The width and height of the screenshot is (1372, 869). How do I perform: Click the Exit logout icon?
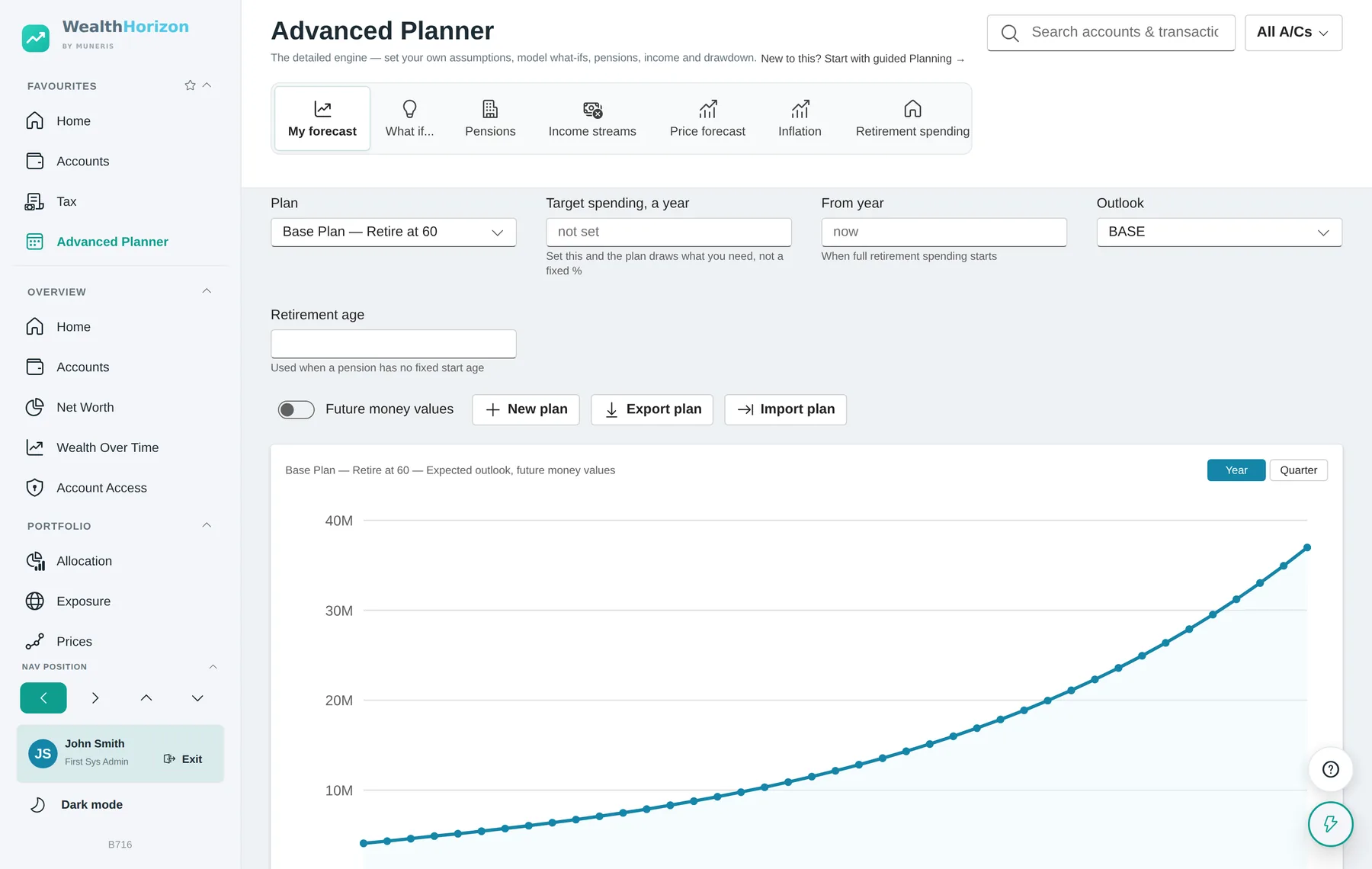pos(169,759)
